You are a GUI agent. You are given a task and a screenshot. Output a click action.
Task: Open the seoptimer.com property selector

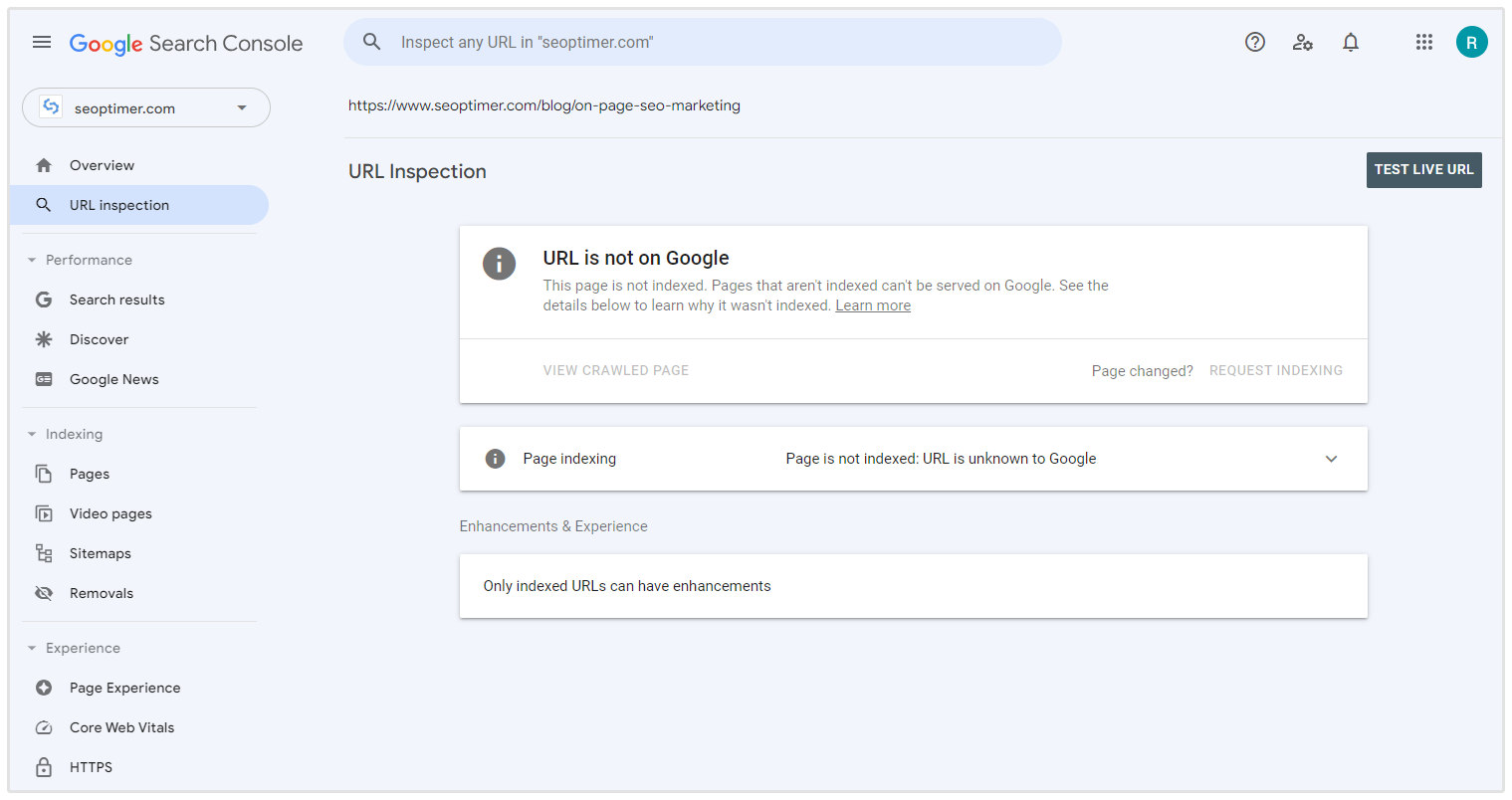(145, 107)
